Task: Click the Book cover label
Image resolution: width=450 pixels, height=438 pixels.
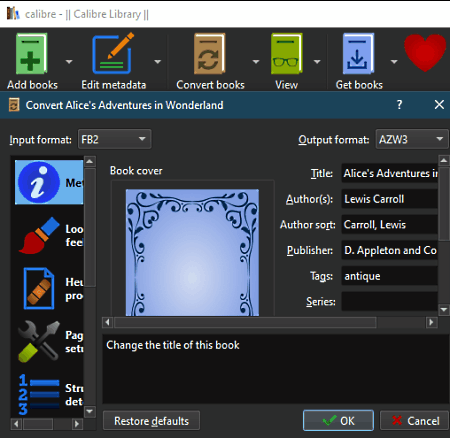Action: coord(136,171)
